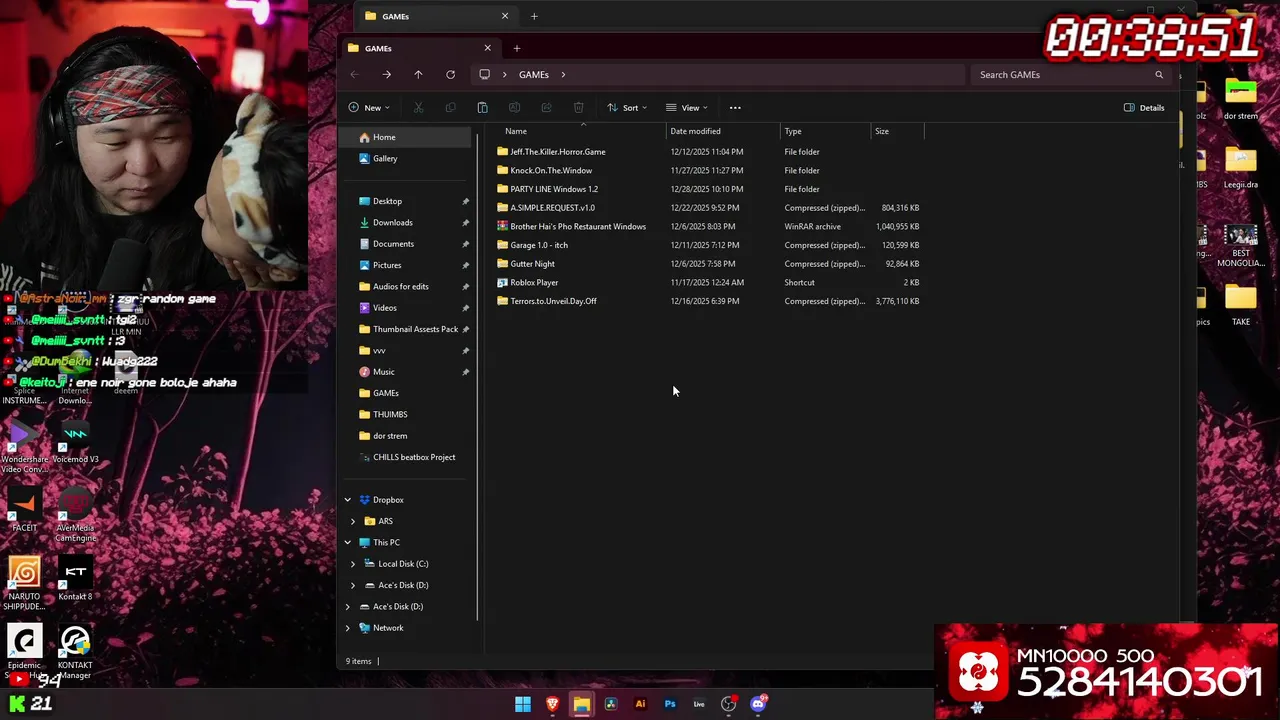1280x720 pixels.
Task: Open Thumbnail Assets Pack folder
Action: pos(406,329)
